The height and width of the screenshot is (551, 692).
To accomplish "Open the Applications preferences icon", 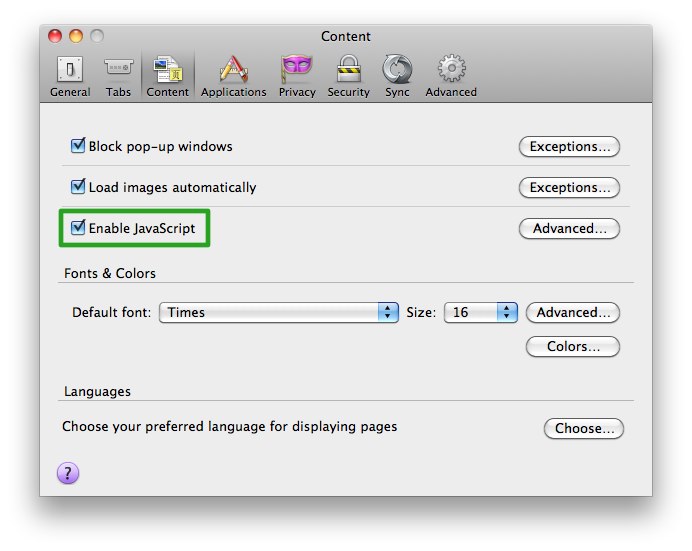I will [233, 69].
